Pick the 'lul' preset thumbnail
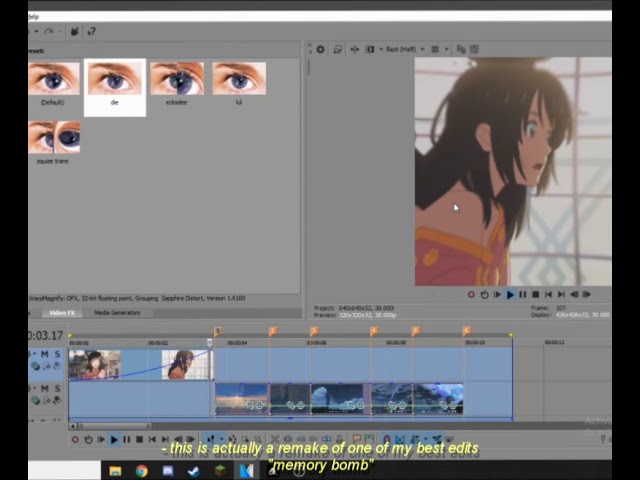 tap(239, 79)
